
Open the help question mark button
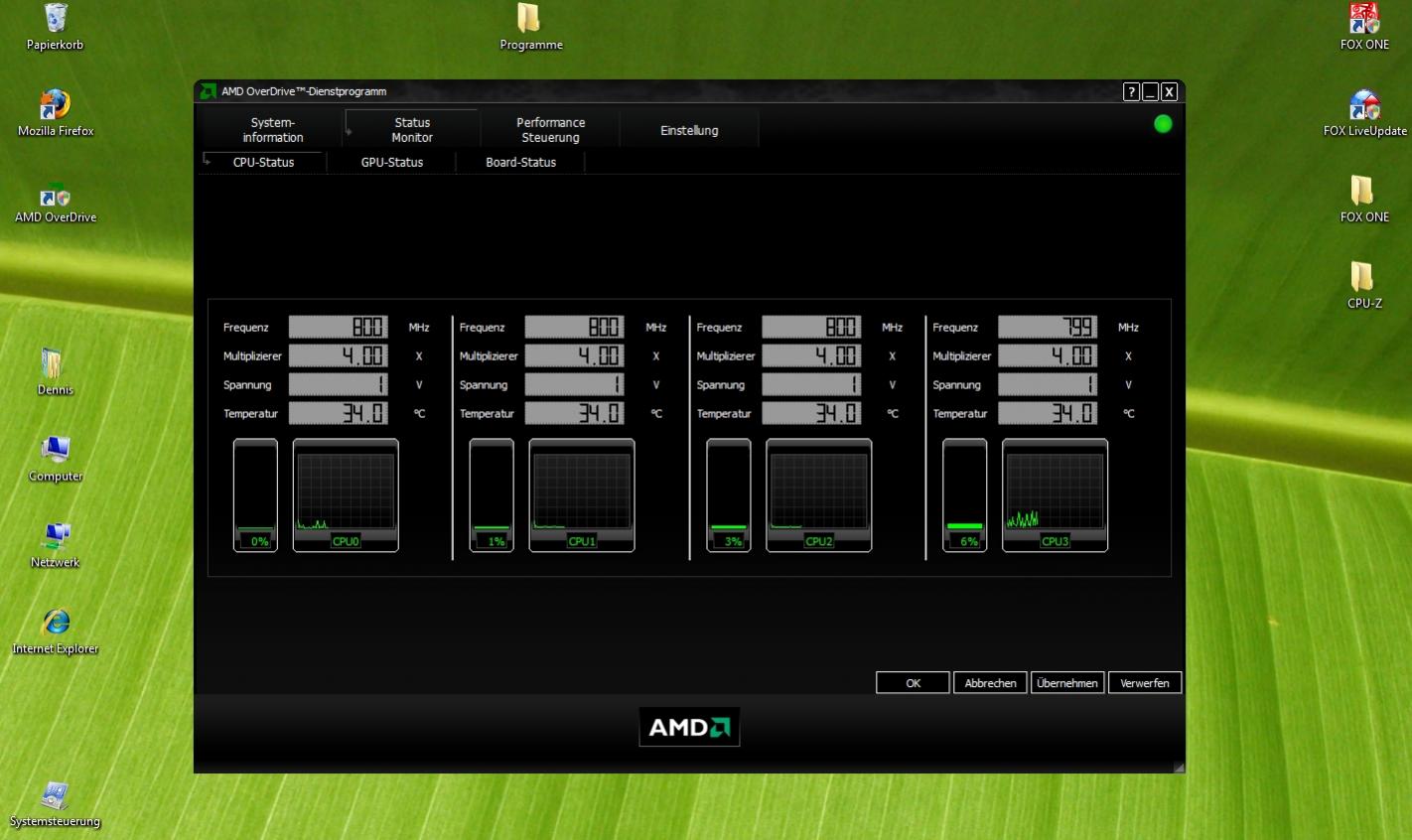click(x=1131, y=92)
